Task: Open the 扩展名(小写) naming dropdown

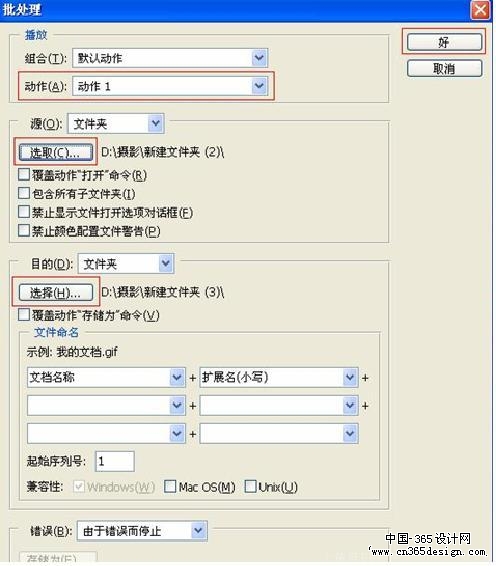Action: [279, 377]
